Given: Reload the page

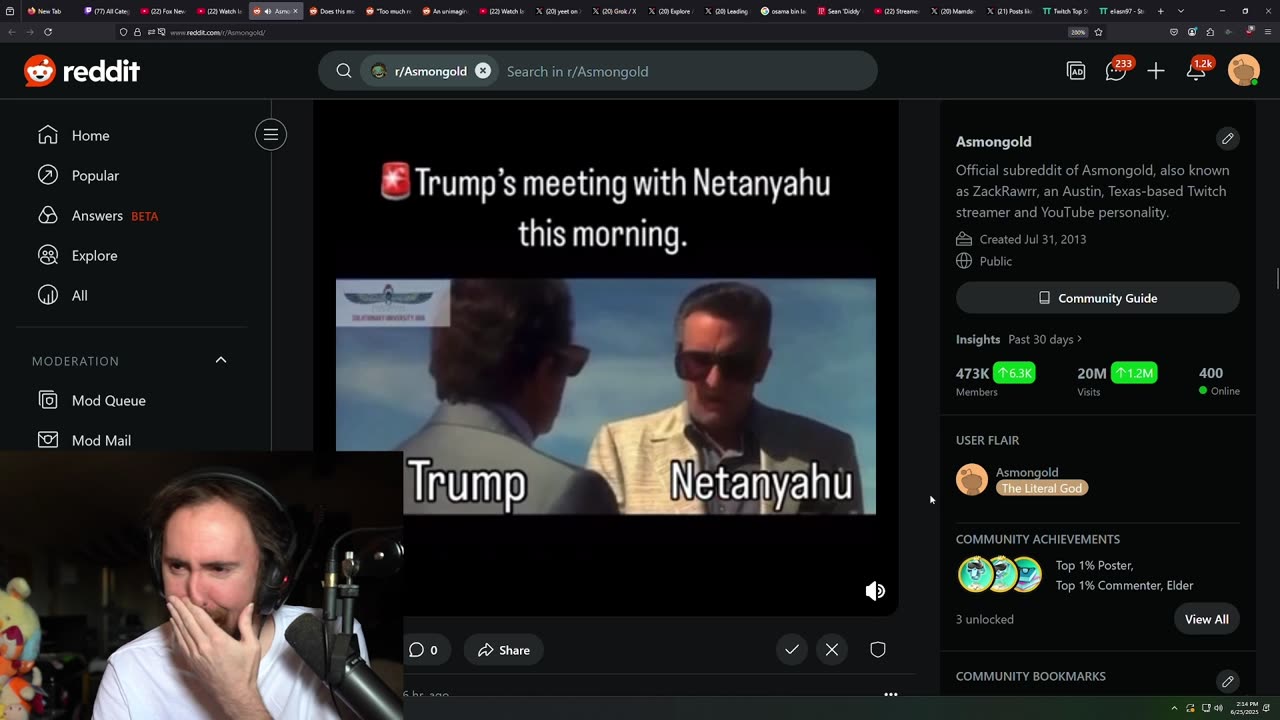Looking at the screenshot, I should 47,32.
